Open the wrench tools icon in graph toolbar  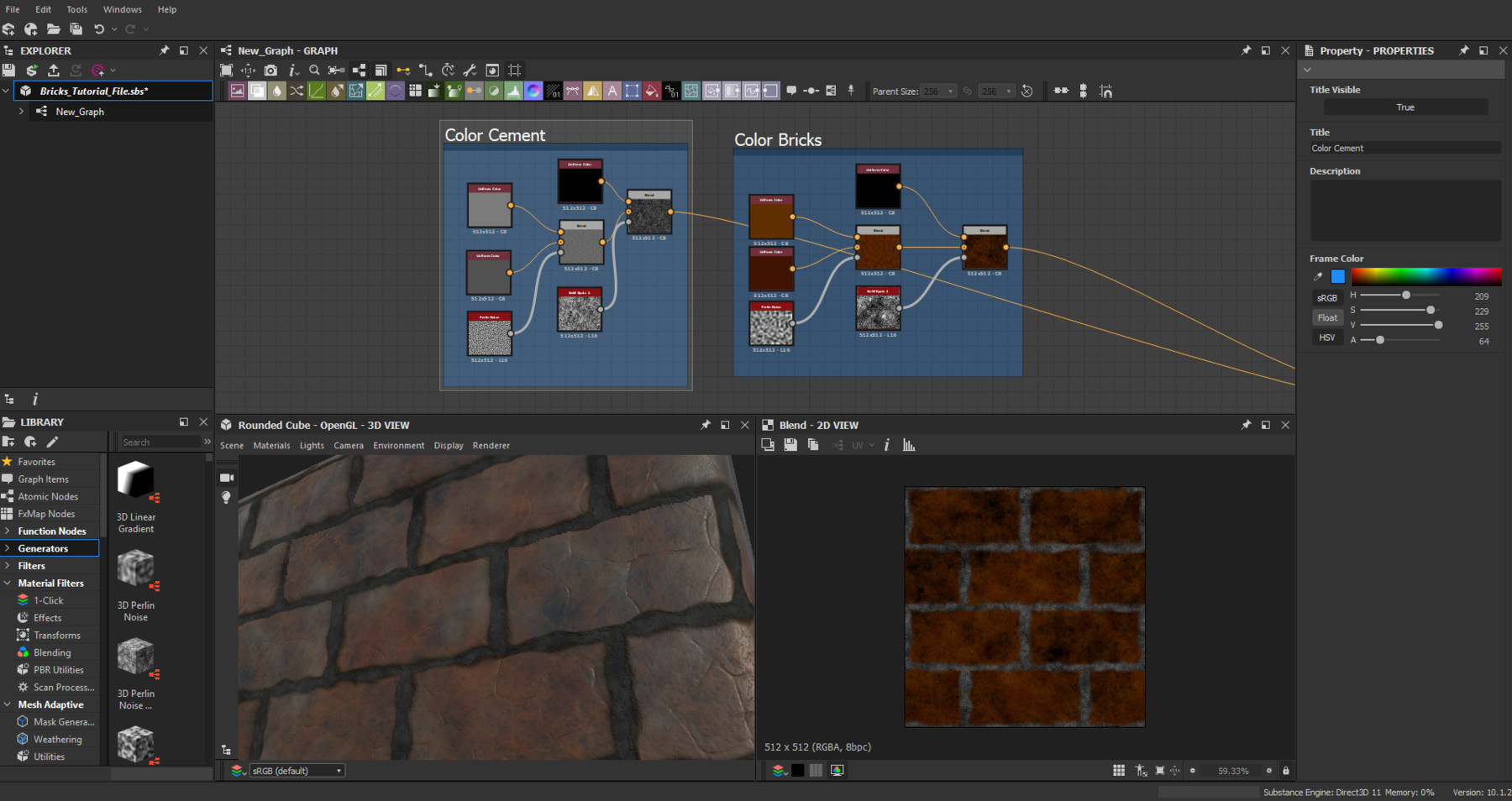[470, 71]
